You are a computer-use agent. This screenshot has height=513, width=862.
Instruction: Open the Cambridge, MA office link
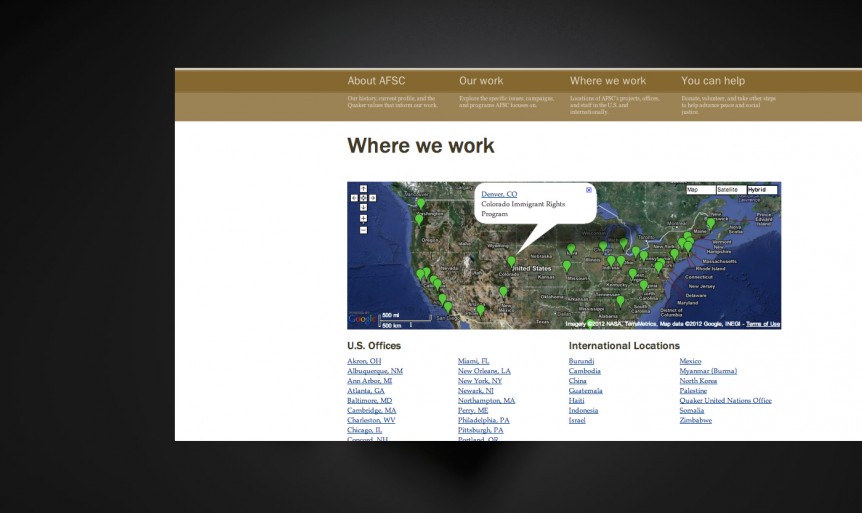point(372,410)
